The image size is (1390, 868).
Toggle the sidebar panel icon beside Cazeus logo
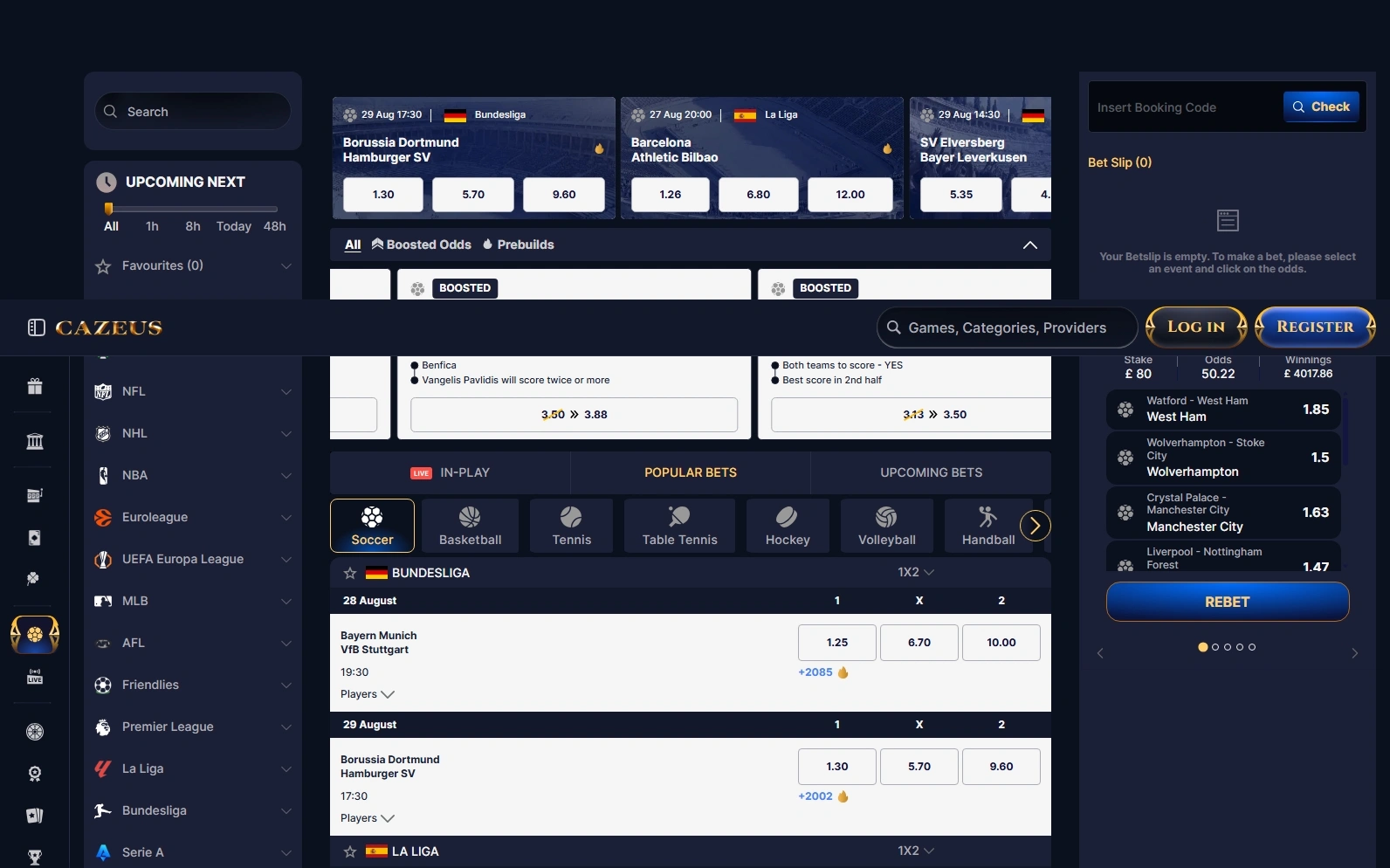pyautogui.click(x=36, y=327)
